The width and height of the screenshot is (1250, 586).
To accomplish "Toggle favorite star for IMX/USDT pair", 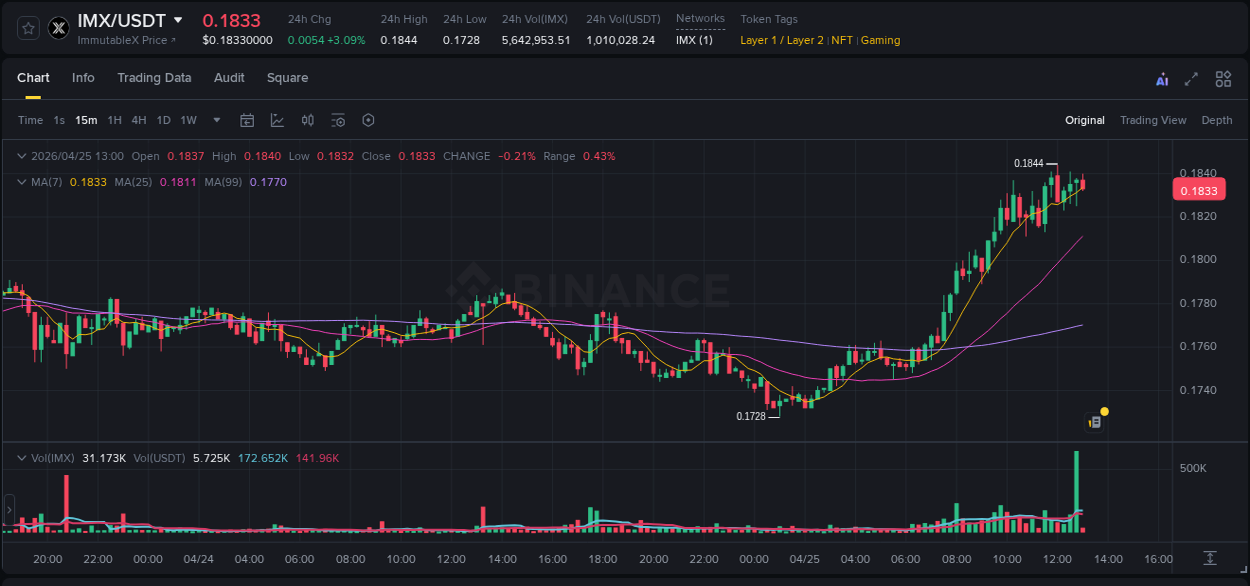I will pyautogui.click(x=28, y=28).
